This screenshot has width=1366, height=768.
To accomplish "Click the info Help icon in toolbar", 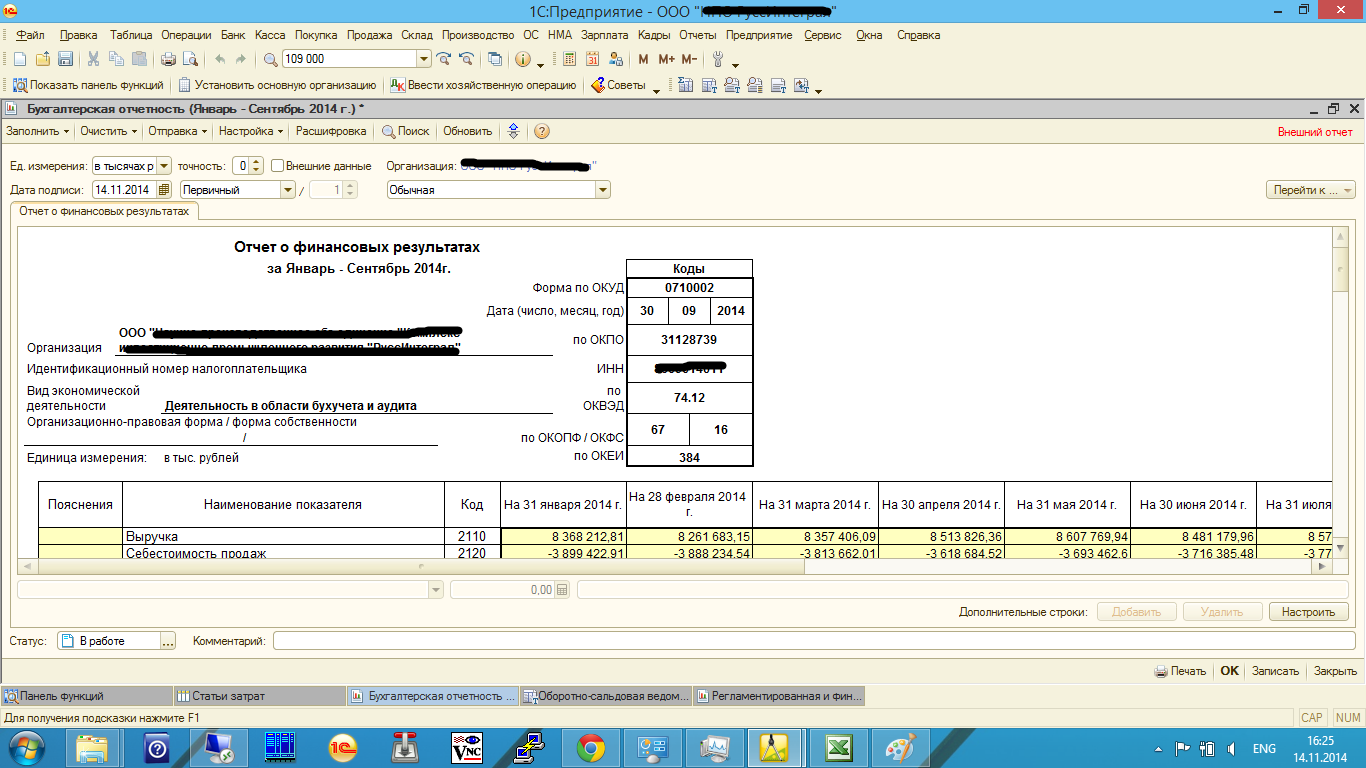I will pyautogui.click(x=523, y=59).
